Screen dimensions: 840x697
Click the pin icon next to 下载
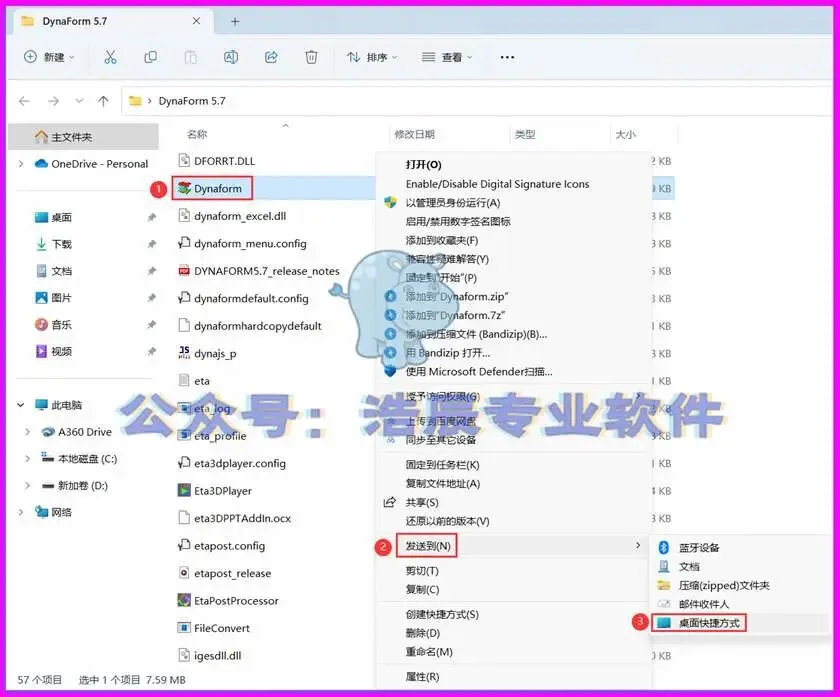[152, 244]
